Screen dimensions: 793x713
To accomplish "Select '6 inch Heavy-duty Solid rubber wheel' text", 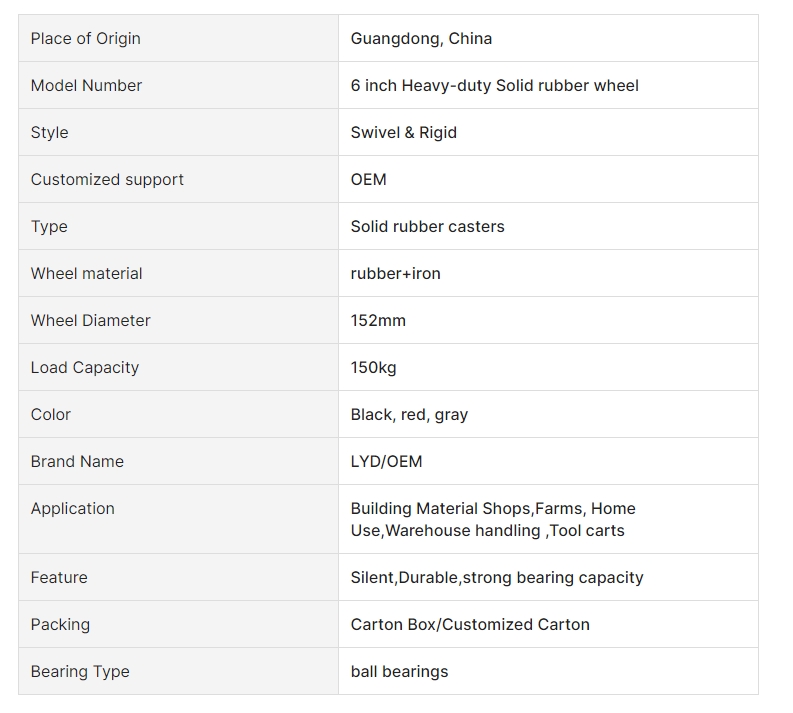I will tap(494, 85).
